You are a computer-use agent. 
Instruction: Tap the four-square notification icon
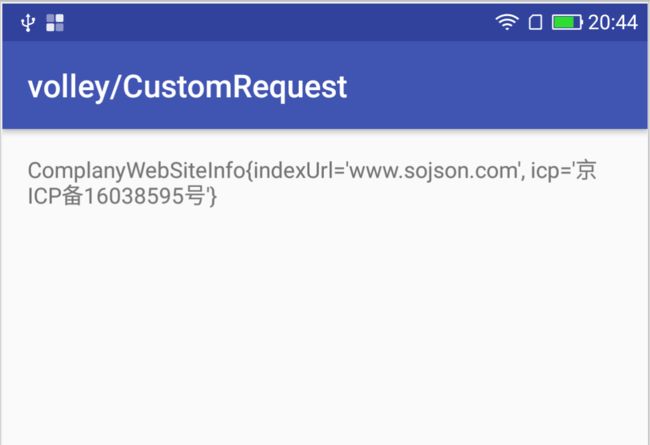(x=55, y=23)
